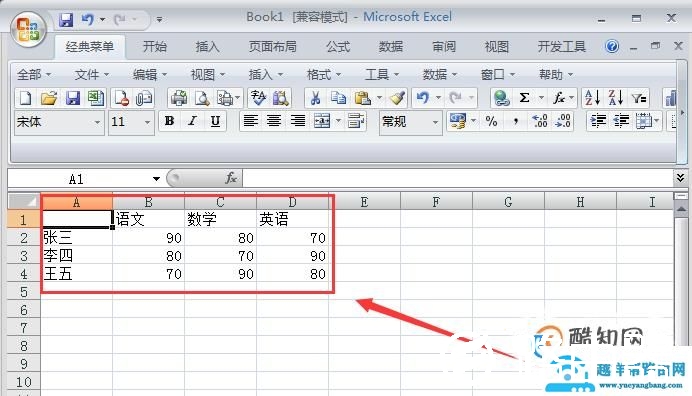This screenshot has height=396, width=692.
Task: Click cell containing 张三
Action: [77, 238]
